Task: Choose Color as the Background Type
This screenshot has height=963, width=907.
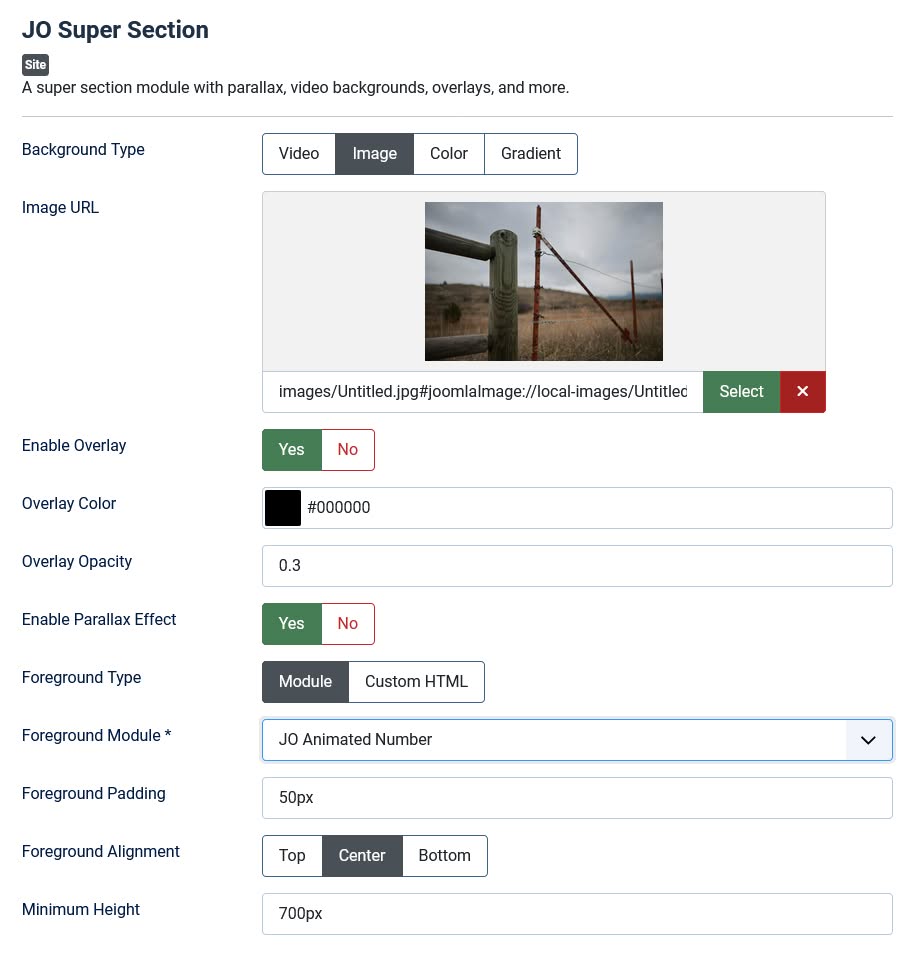Action: [448, 153]
